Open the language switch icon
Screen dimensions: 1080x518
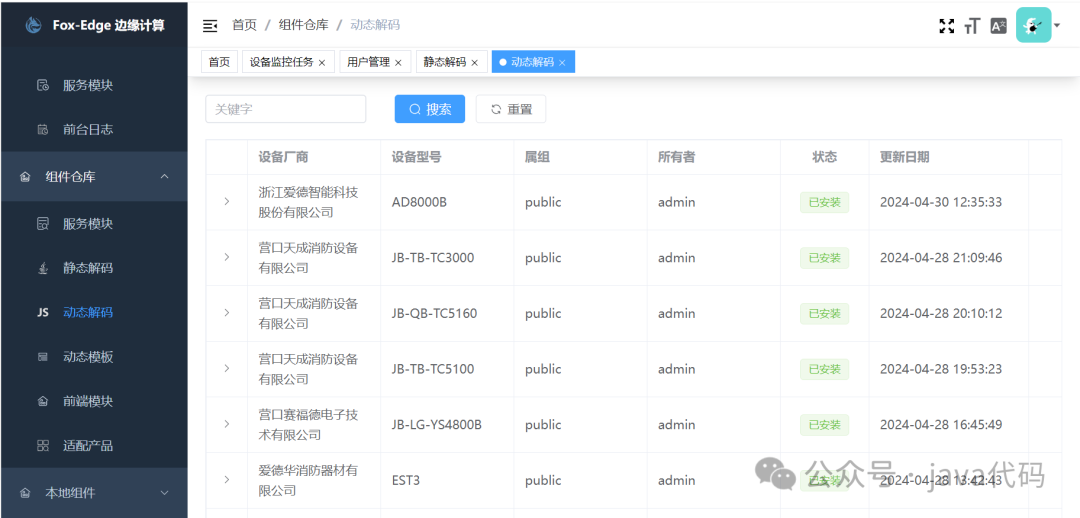998,26
